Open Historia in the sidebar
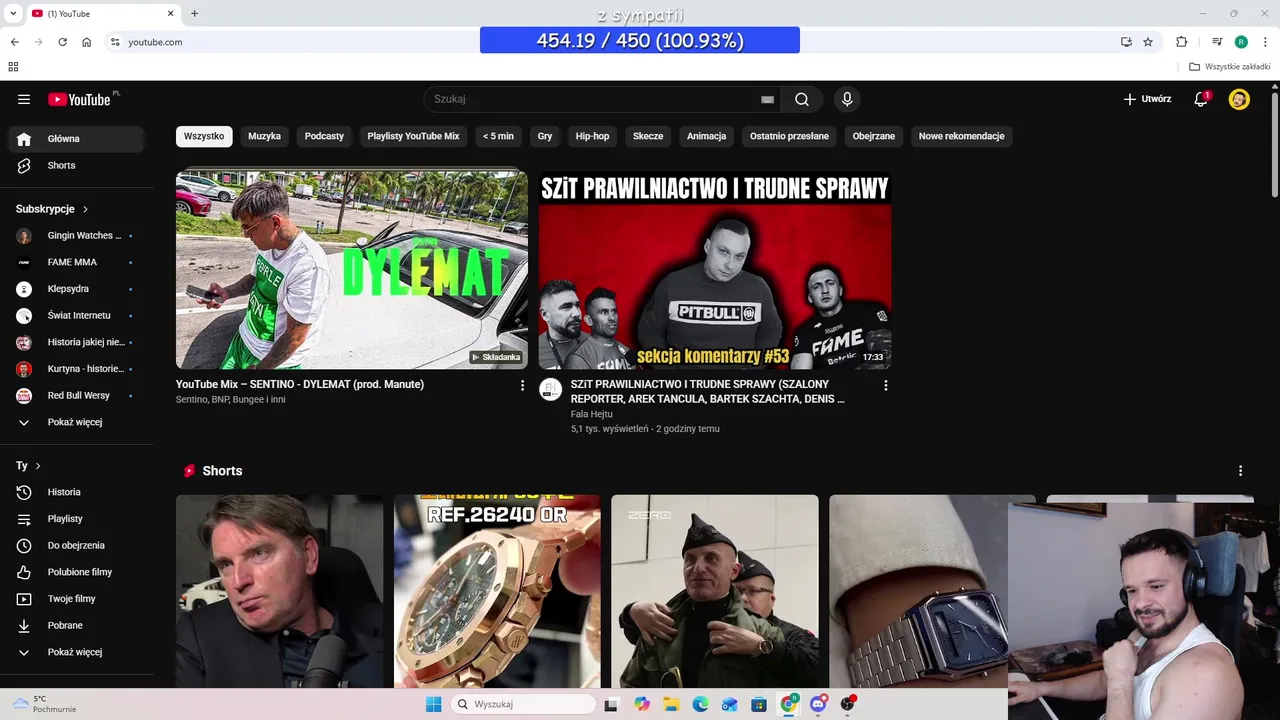 point(76,492)
